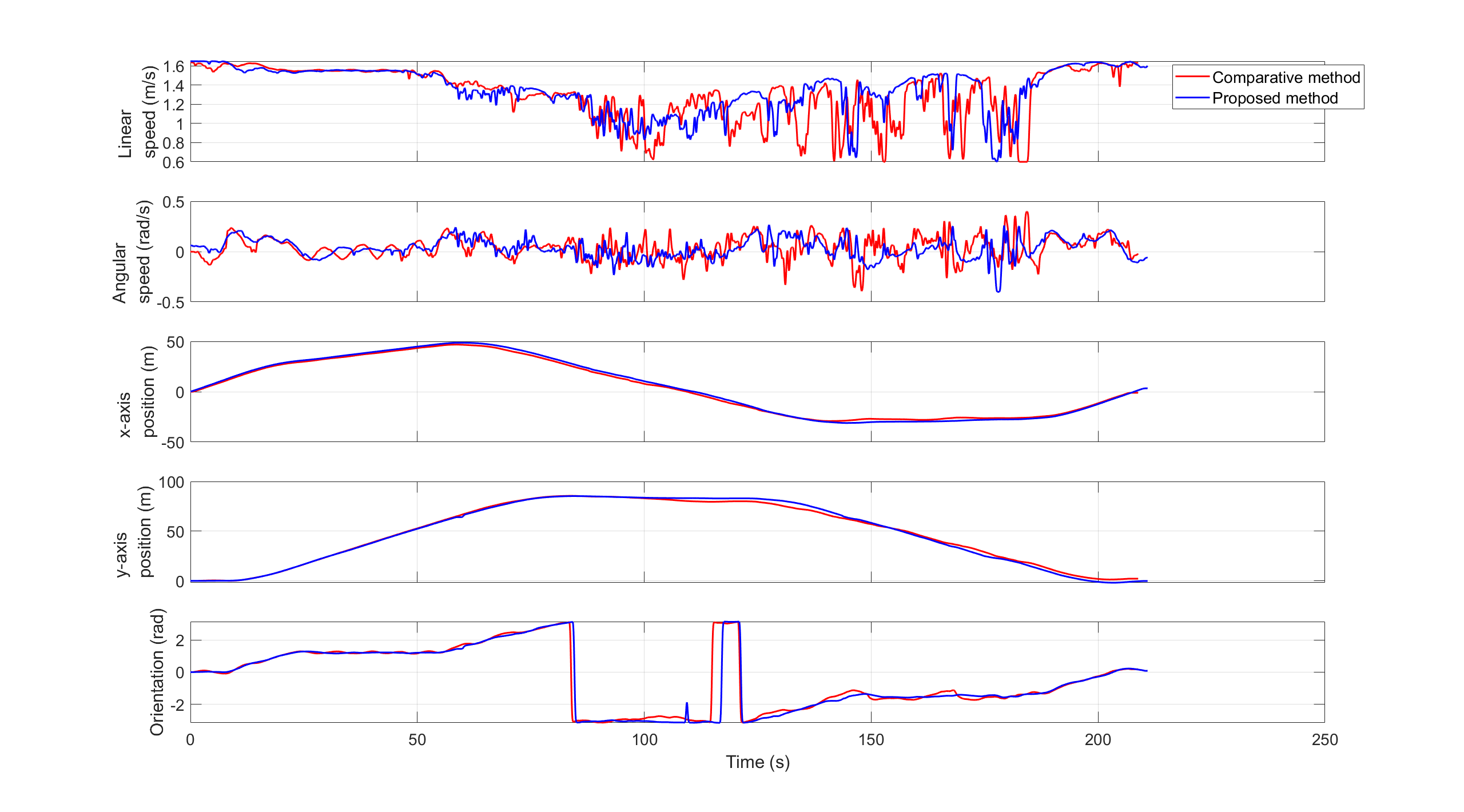Click the 1.6 tick on linear speed axis

tap(173, 67)
